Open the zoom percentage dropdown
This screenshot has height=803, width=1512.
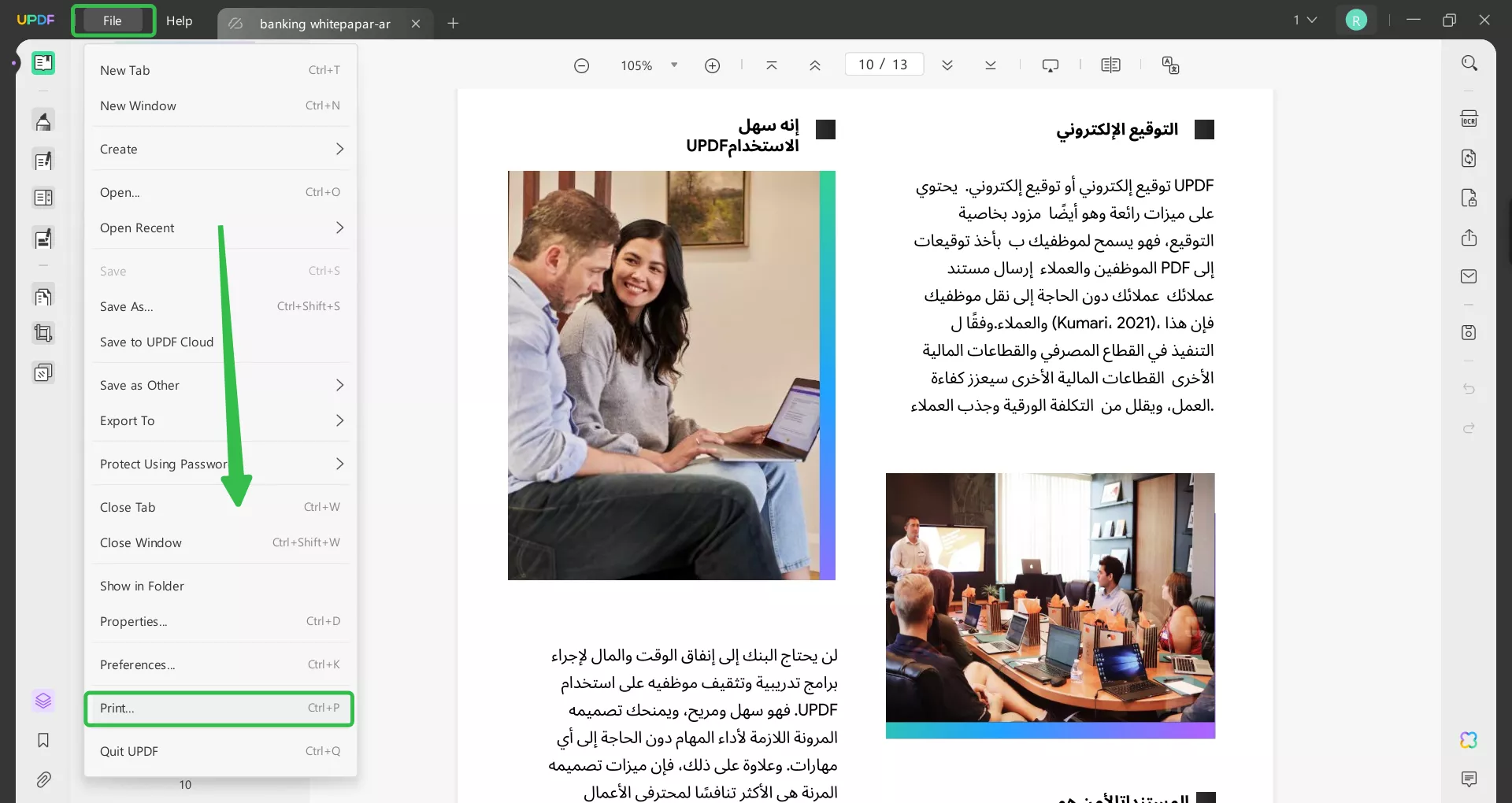pos(673,65)
